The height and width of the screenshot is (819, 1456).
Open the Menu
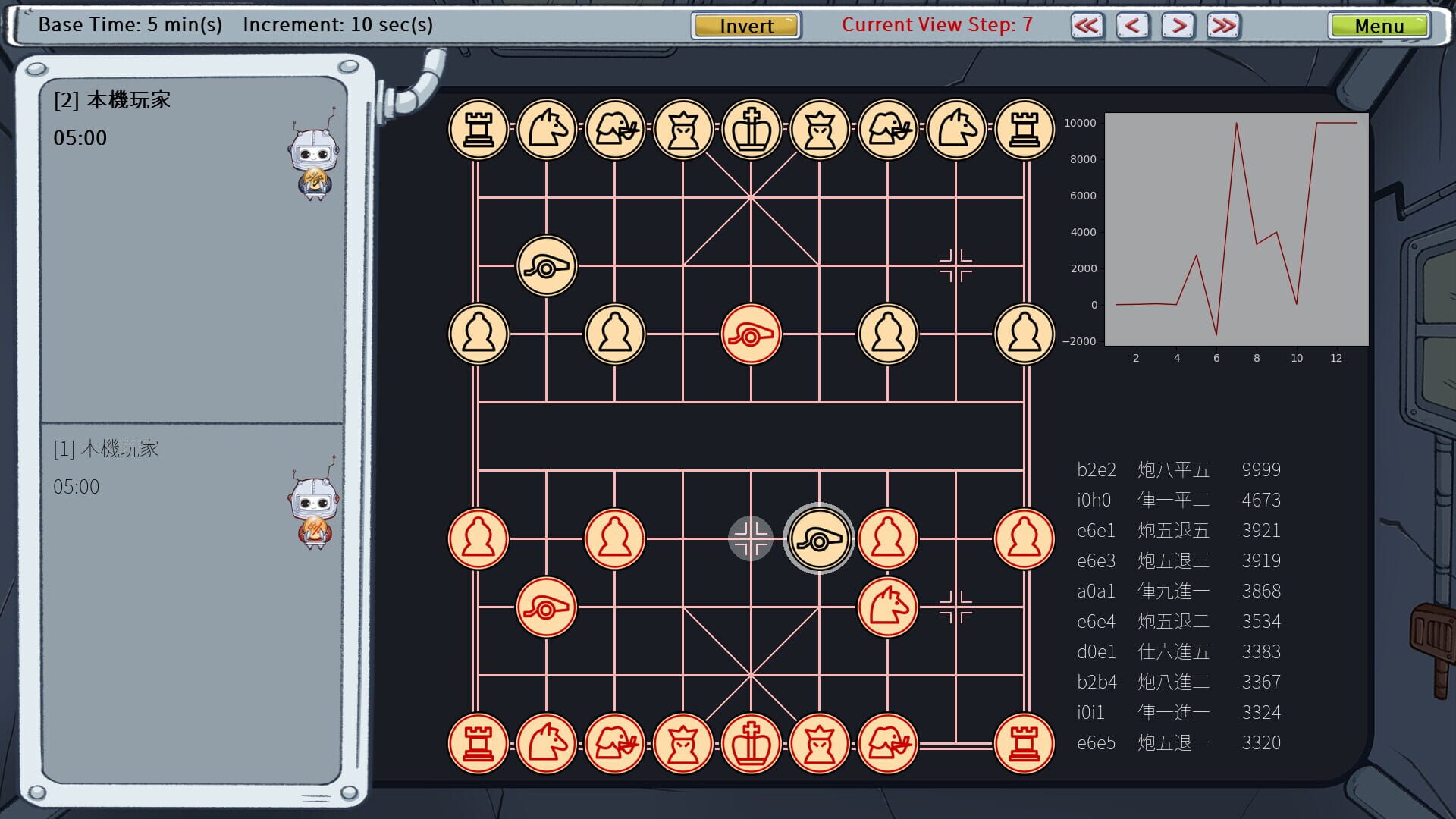click(1379, 25)
